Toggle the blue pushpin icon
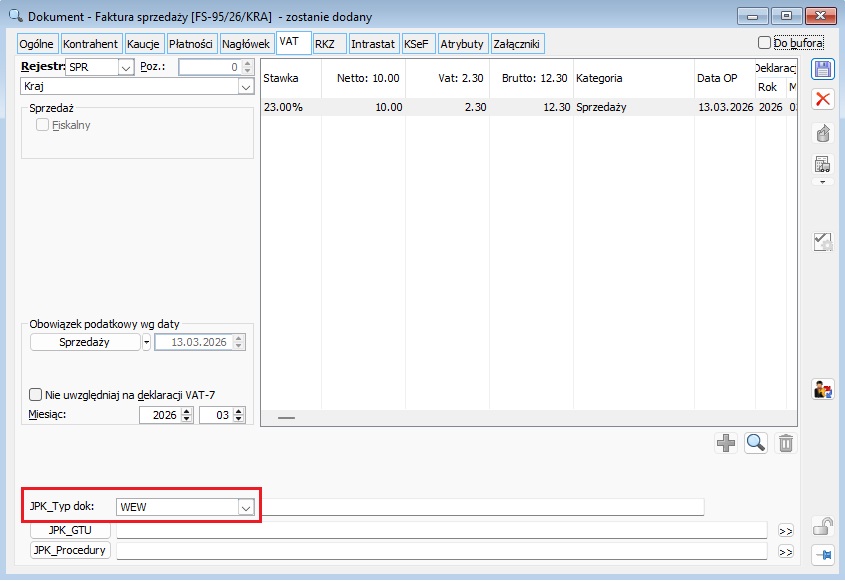The height and width of the screenshot is (581, 845). click(822, 555)
